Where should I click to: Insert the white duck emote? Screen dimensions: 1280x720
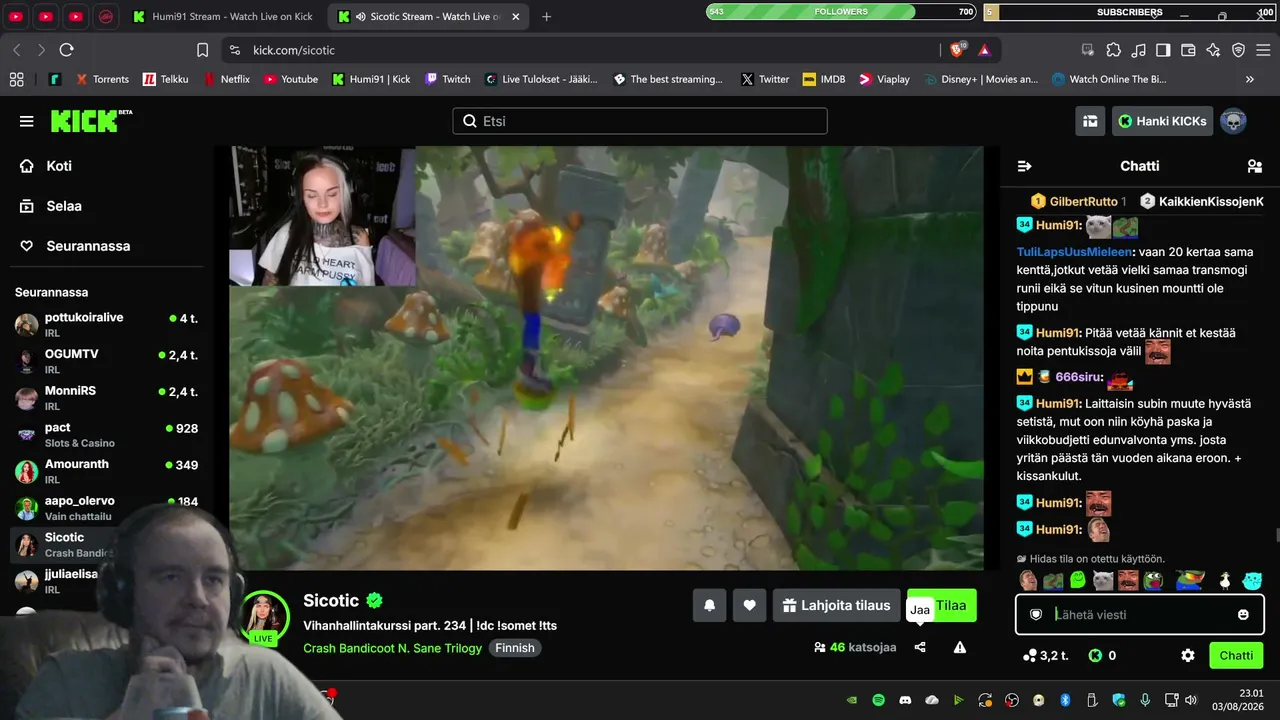point(1224,580)
